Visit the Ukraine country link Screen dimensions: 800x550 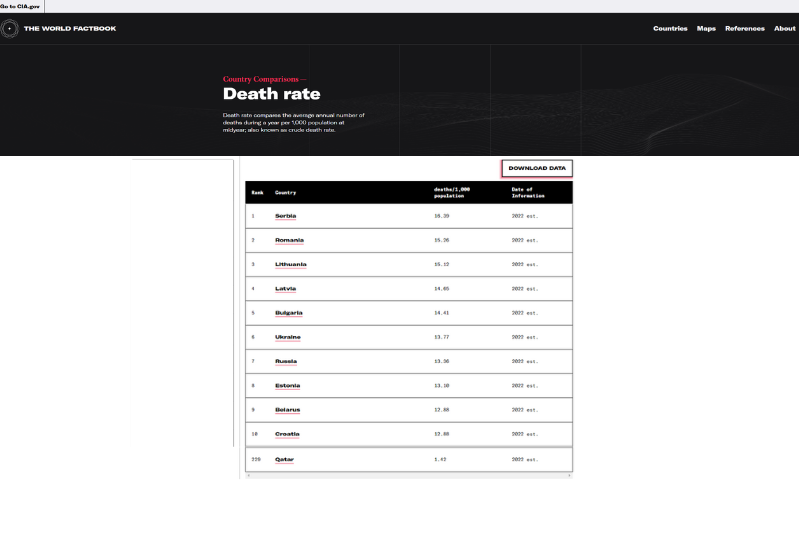tap(288, 337)
